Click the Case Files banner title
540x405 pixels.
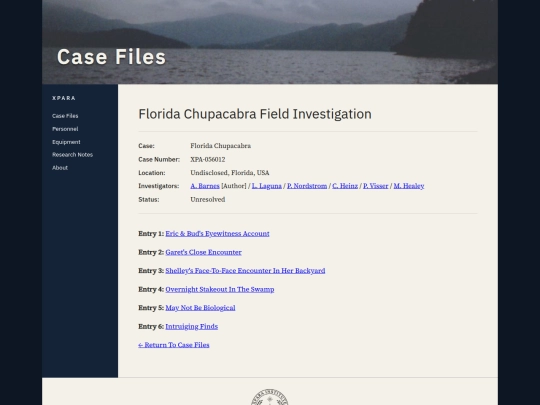coord(111,57)
